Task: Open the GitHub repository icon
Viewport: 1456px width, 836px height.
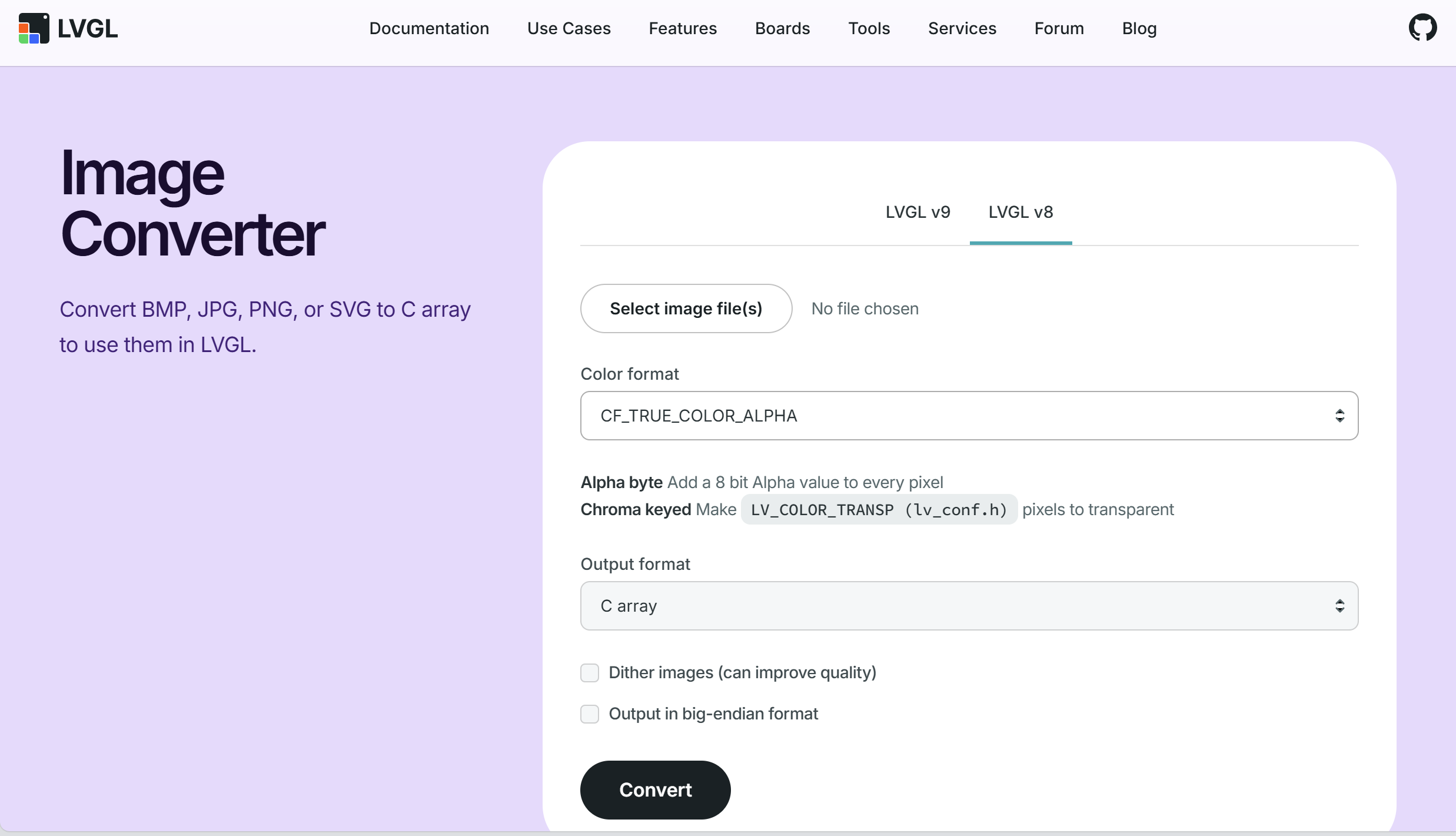Action: 1422,28
